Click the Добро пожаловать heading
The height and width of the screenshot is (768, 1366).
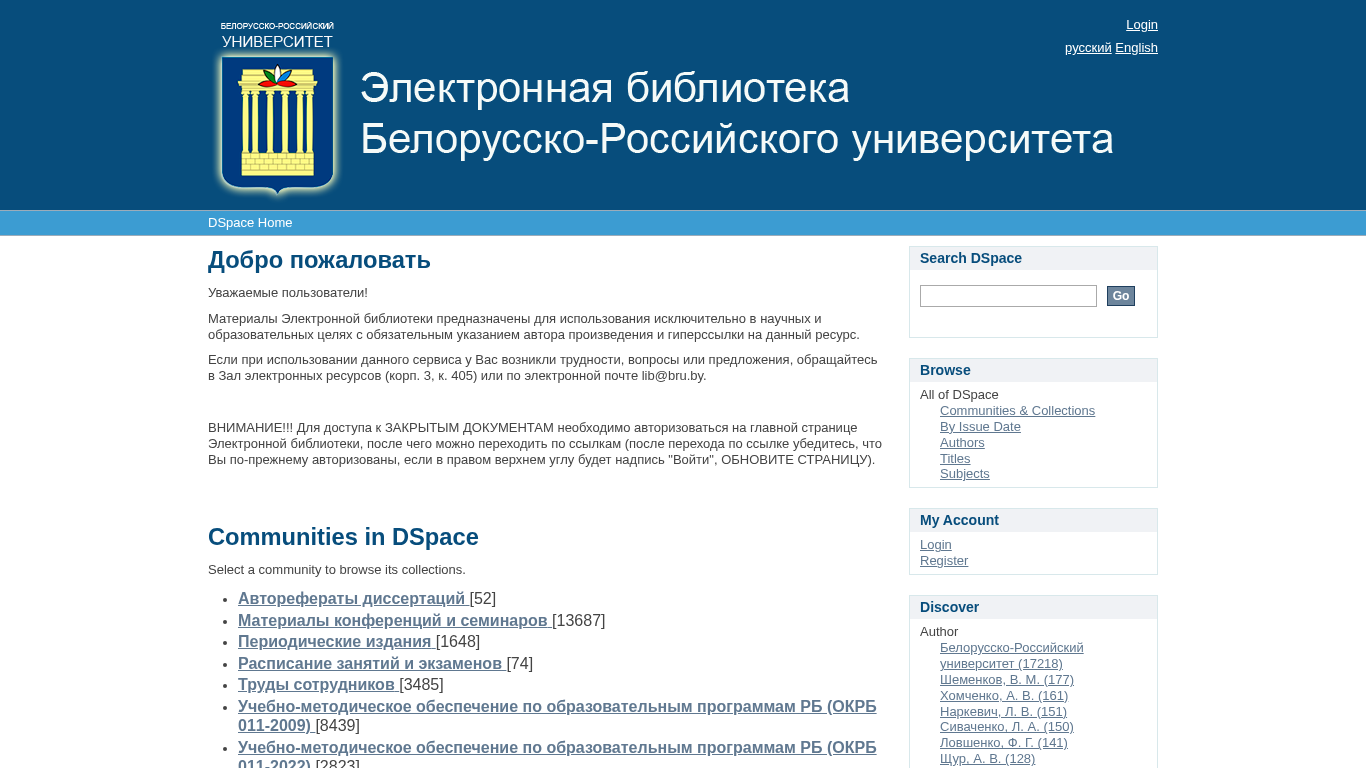tap(319, 260)
